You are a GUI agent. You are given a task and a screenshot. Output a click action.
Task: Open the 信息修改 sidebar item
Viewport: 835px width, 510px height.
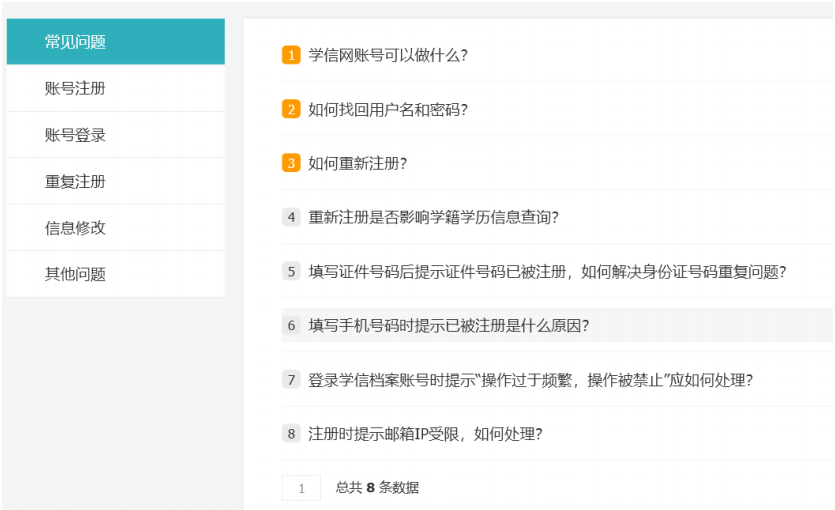[x=115, y=228]
